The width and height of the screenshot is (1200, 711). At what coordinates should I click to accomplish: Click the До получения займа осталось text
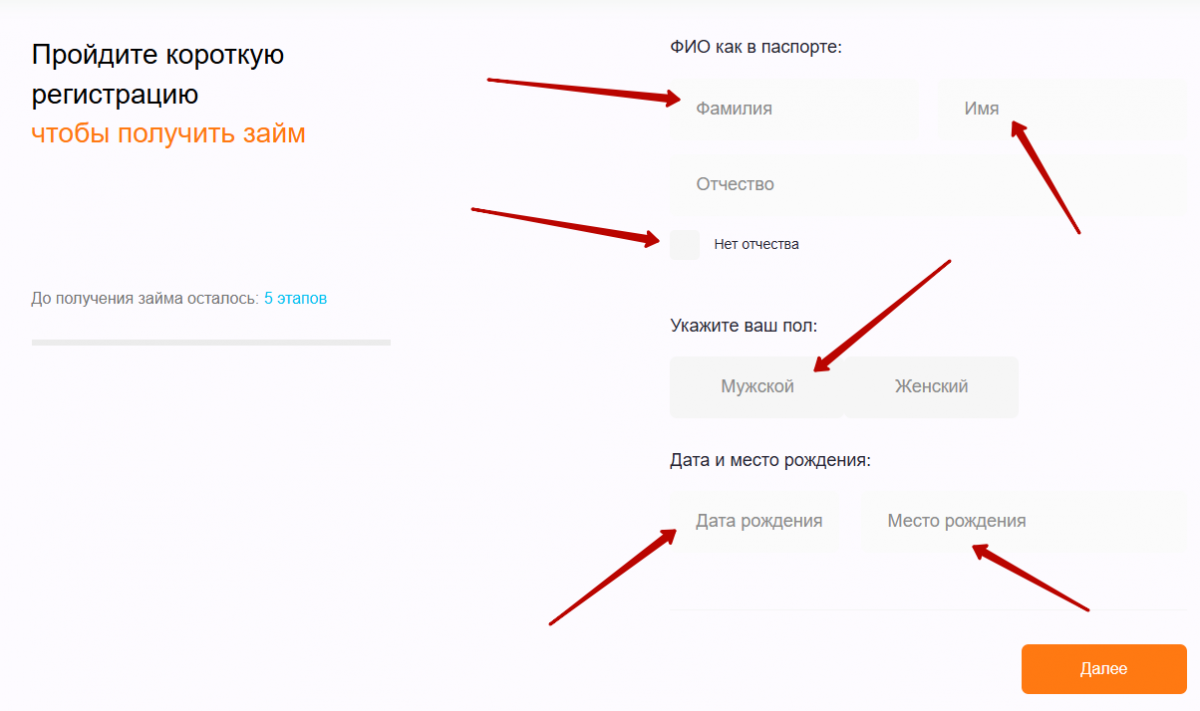pos(145,299)
